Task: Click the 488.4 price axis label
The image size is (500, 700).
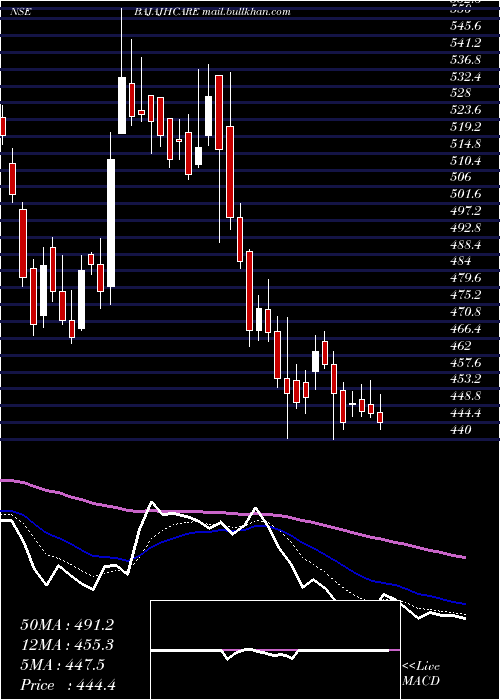Action: [x=466, y=245]
